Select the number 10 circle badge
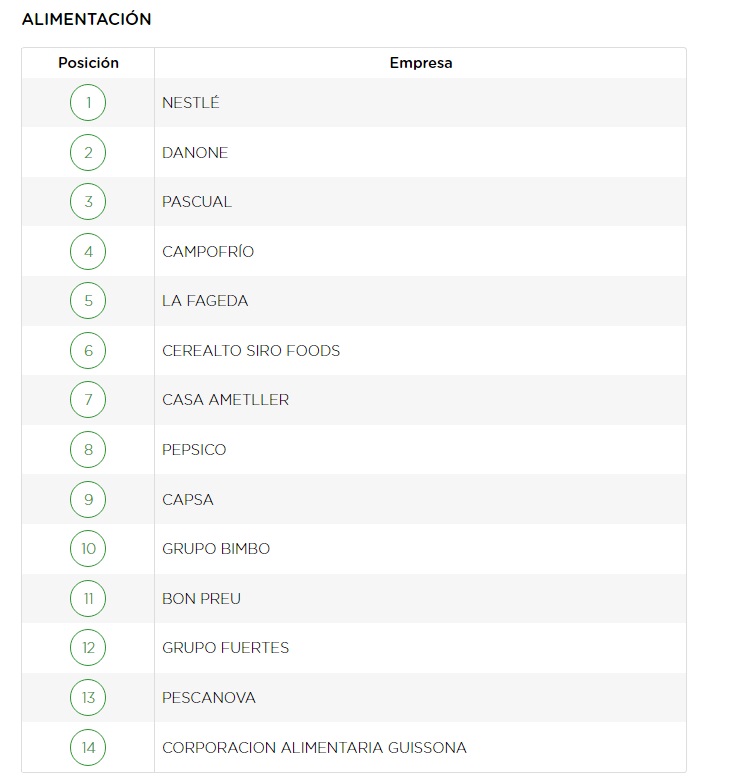This screenshot has height=779, width=731. pyautogui.click(x=88, y=548)
